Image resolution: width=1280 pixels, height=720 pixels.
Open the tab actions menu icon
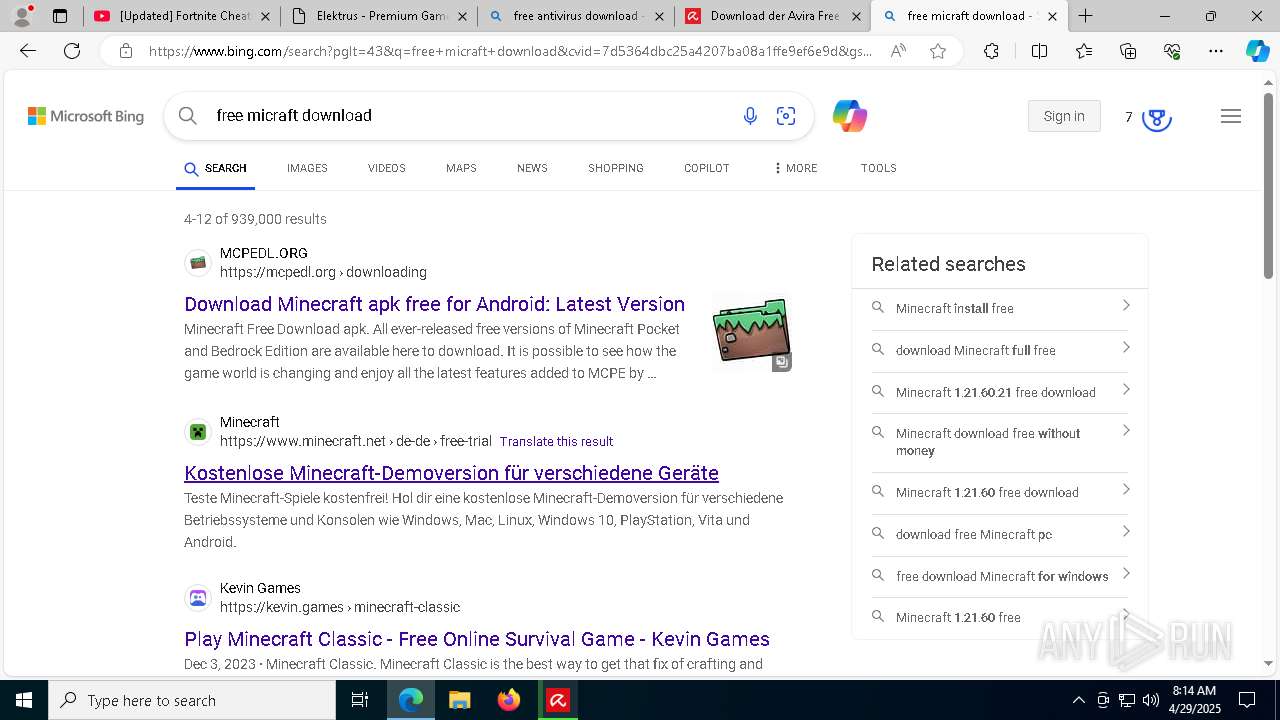[x=60, y=16]
